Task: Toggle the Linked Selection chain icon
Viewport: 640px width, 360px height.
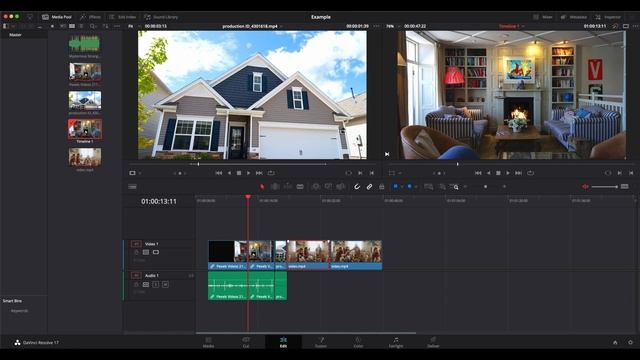Action: (369, 187)
